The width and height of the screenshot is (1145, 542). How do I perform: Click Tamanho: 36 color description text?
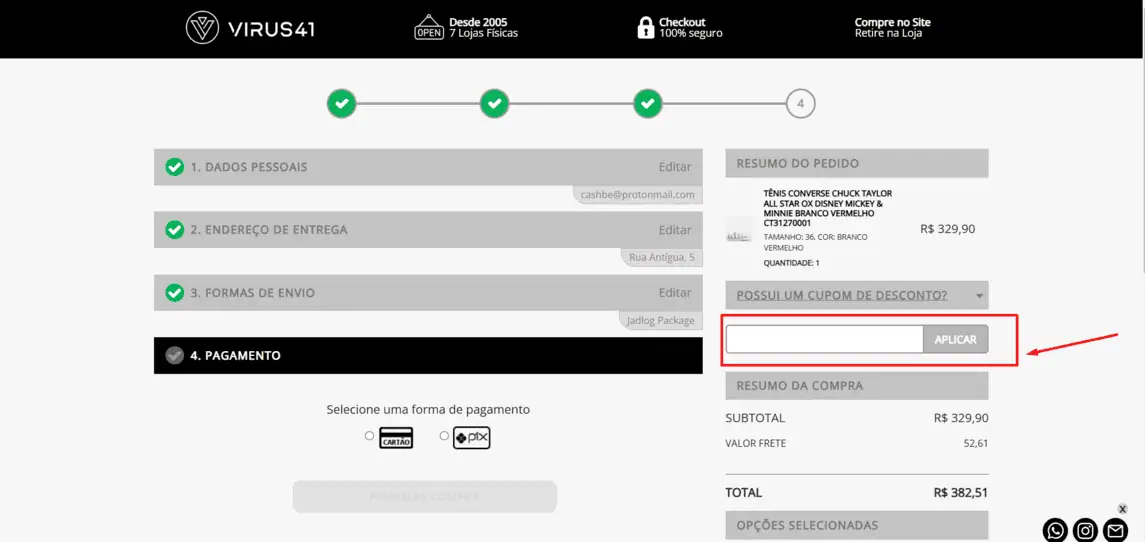[816, 243]
